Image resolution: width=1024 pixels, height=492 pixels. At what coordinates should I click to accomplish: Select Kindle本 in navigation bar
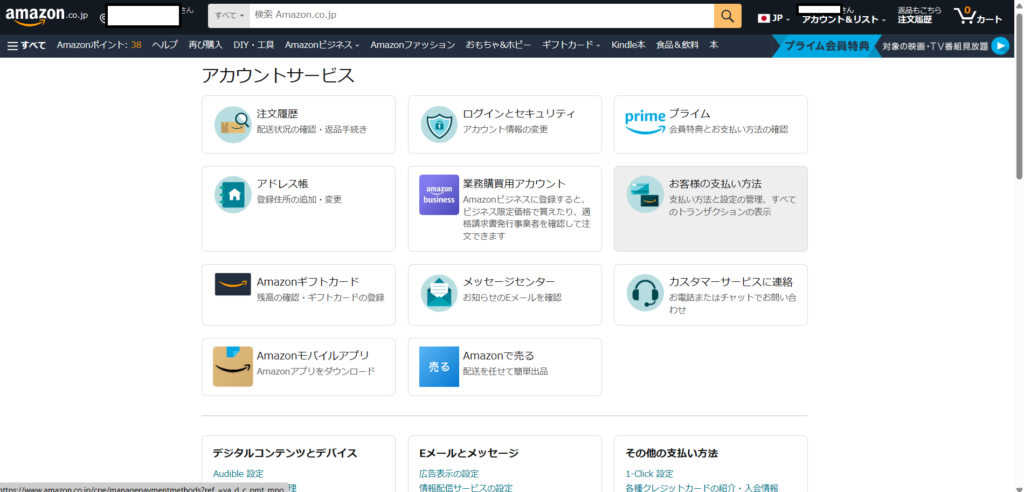click(x=628, y=45)
